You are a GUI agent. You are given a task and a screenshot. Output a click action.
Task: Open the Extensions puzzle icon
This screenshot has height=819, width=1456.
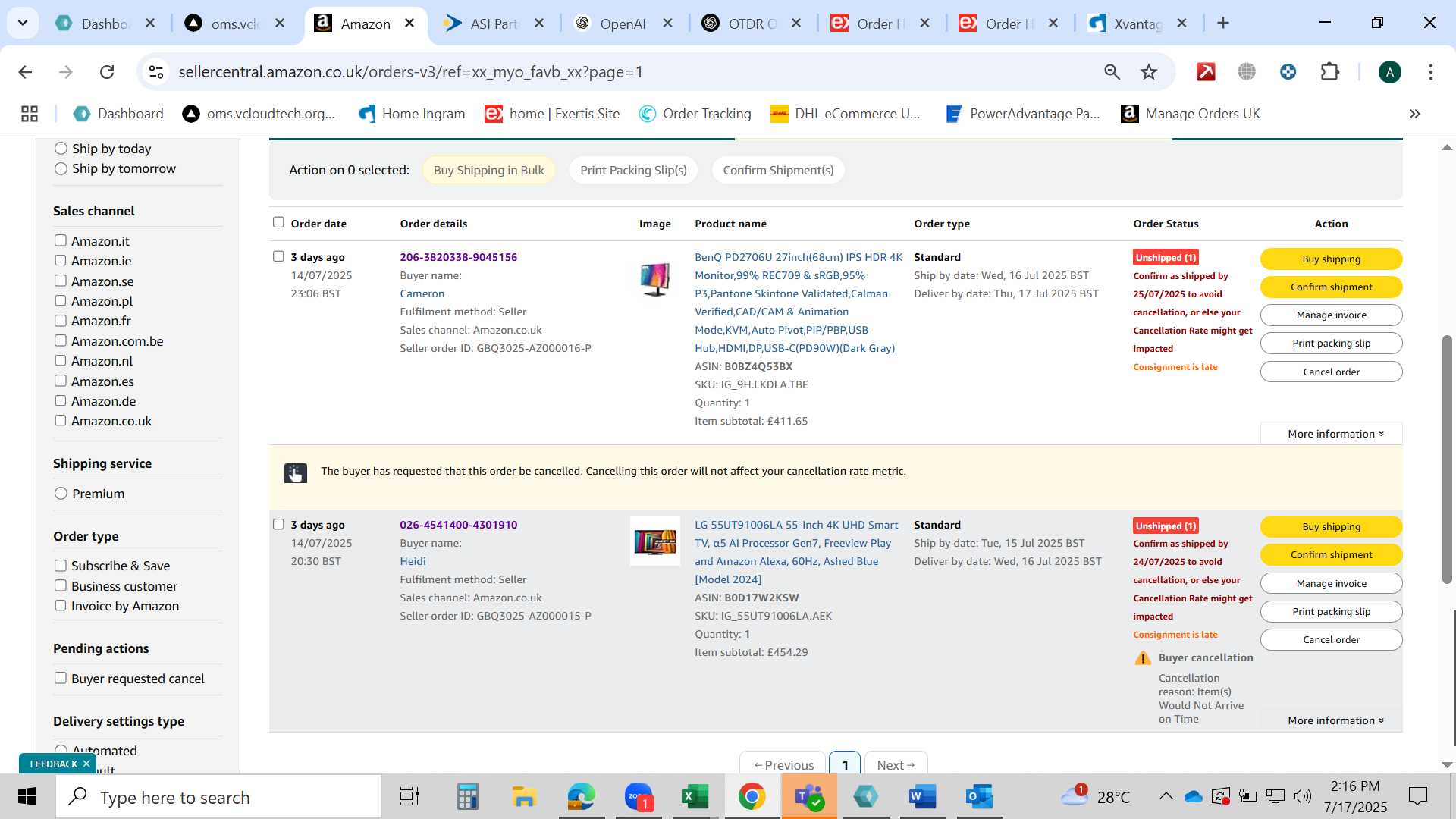1329,72
